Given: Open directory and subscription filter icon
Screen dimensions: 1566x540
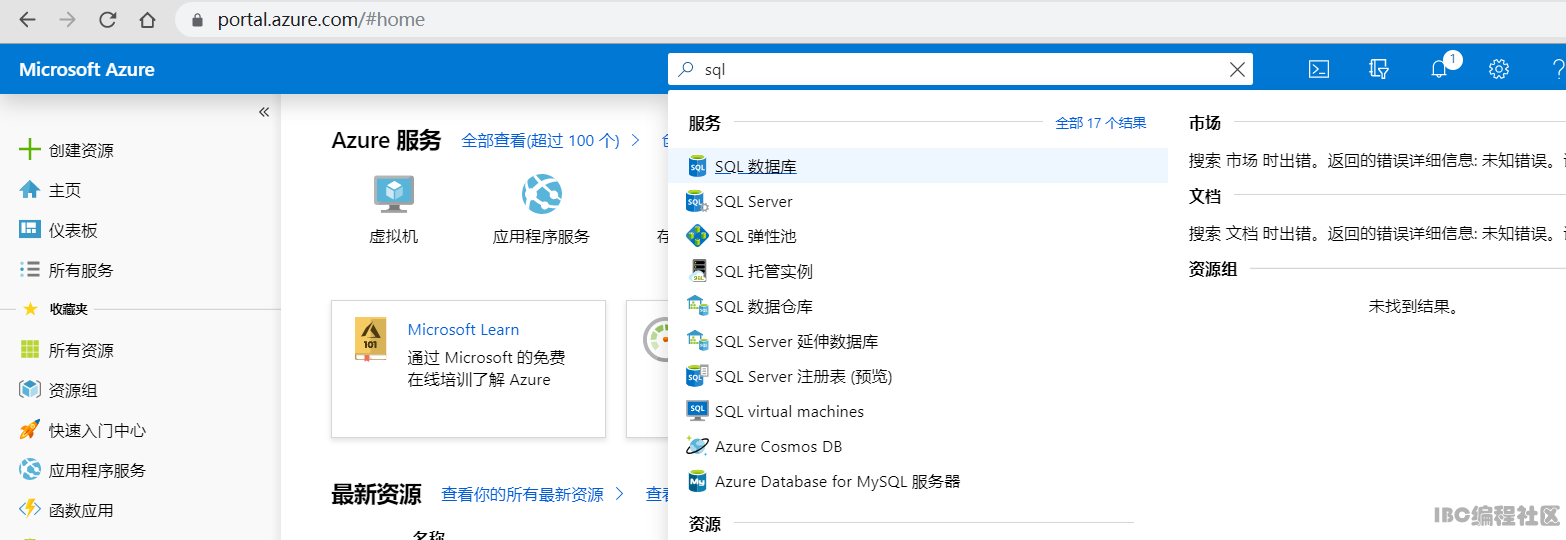Looking at the screenshot, I should [1379, 69].
